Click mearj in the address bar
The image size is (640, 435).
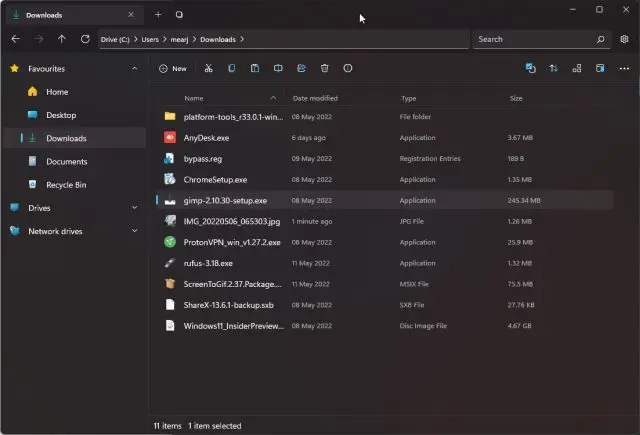tap(179, 40)
